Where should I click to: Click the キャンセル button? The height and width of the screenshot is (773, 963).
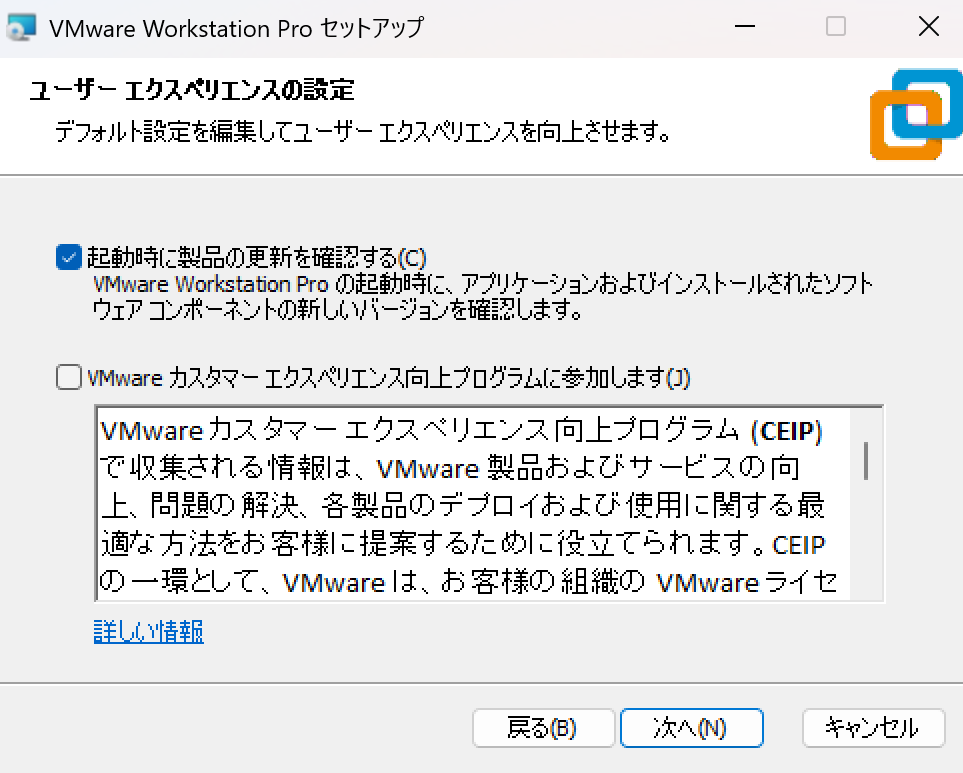[x=873, y=728]
